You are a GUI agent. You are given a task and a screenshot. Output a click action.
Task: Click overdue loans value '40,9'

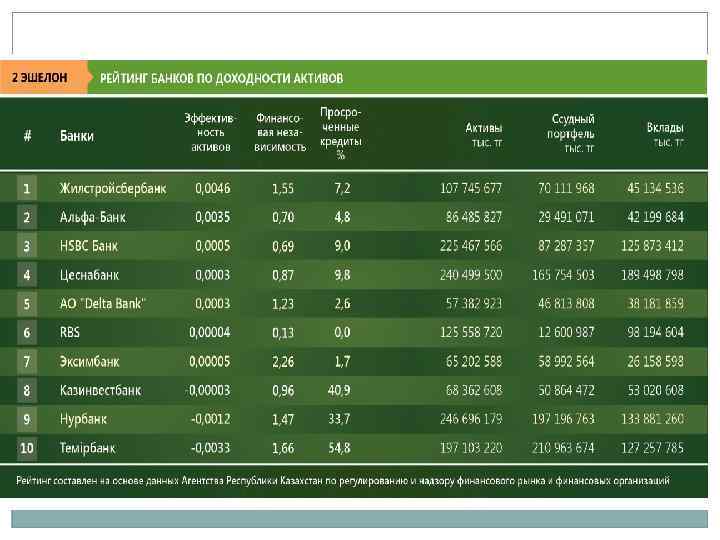coord(339,390)
